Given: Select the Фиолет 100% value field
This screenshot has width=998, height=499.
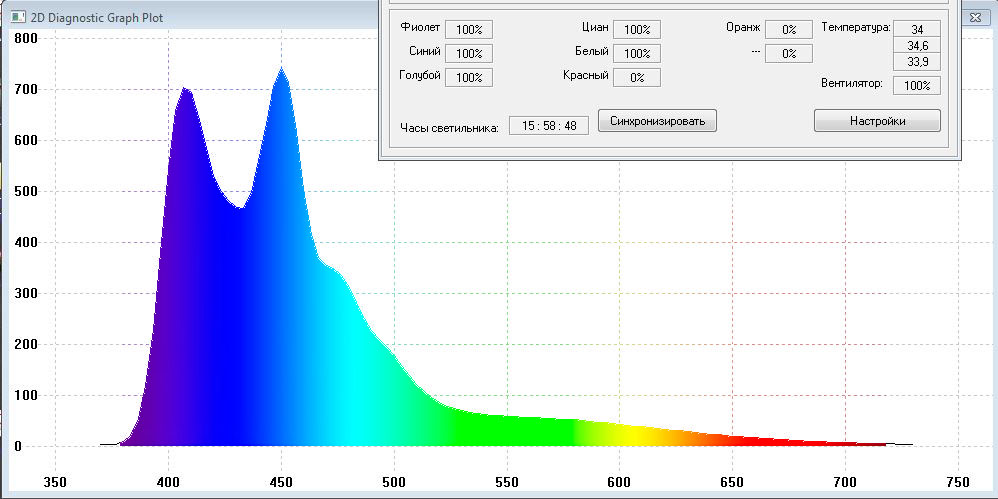Looking at the screenshot, I should point(469,29).
